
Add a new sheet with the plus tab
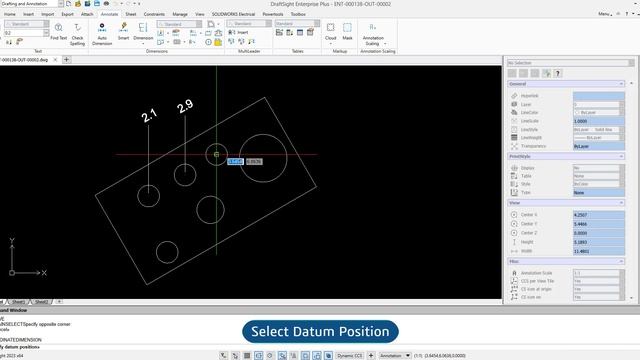click(59, 302)
